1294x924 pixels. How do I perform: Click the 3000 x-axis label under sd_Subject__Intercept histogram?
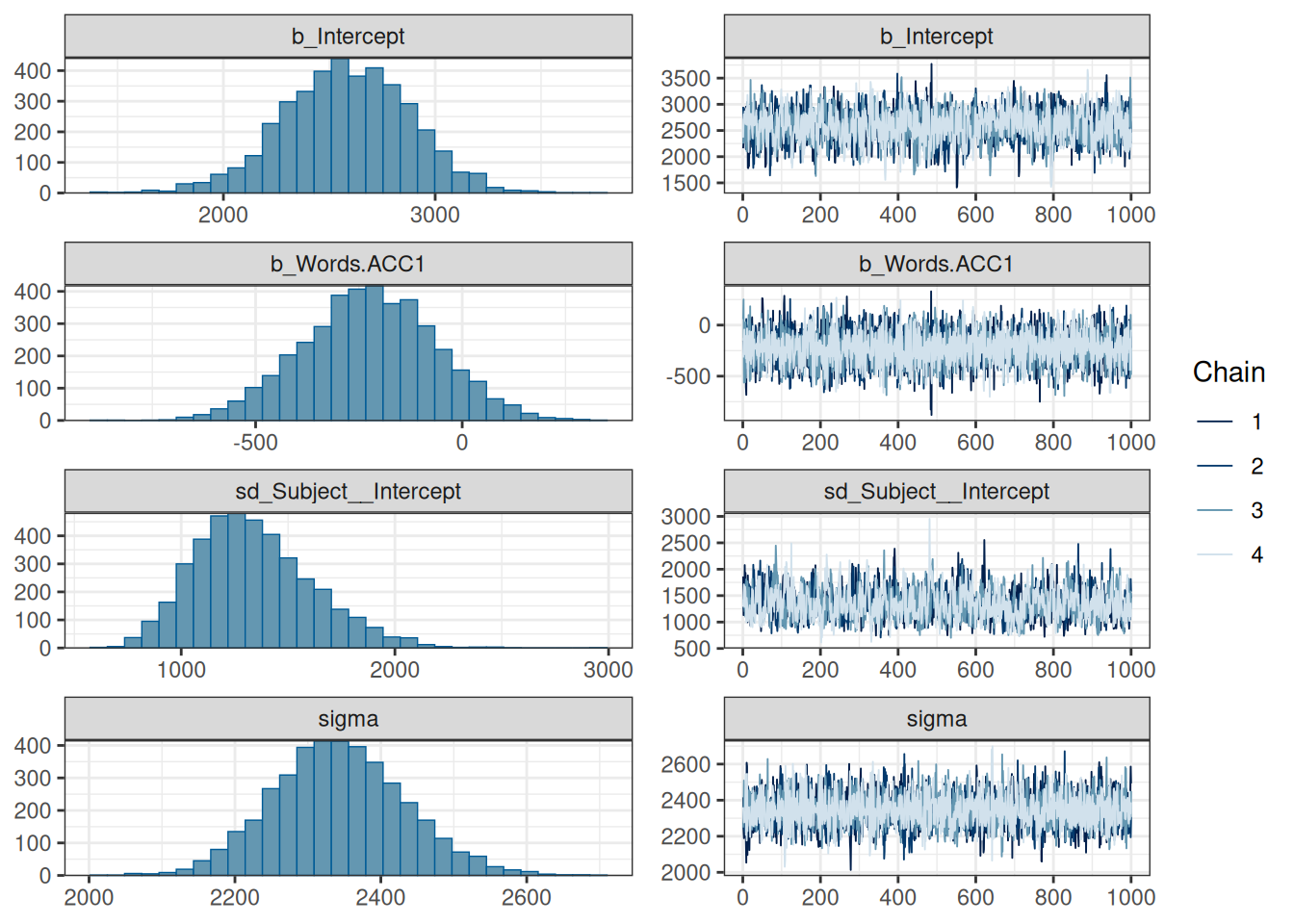[608, 670]
